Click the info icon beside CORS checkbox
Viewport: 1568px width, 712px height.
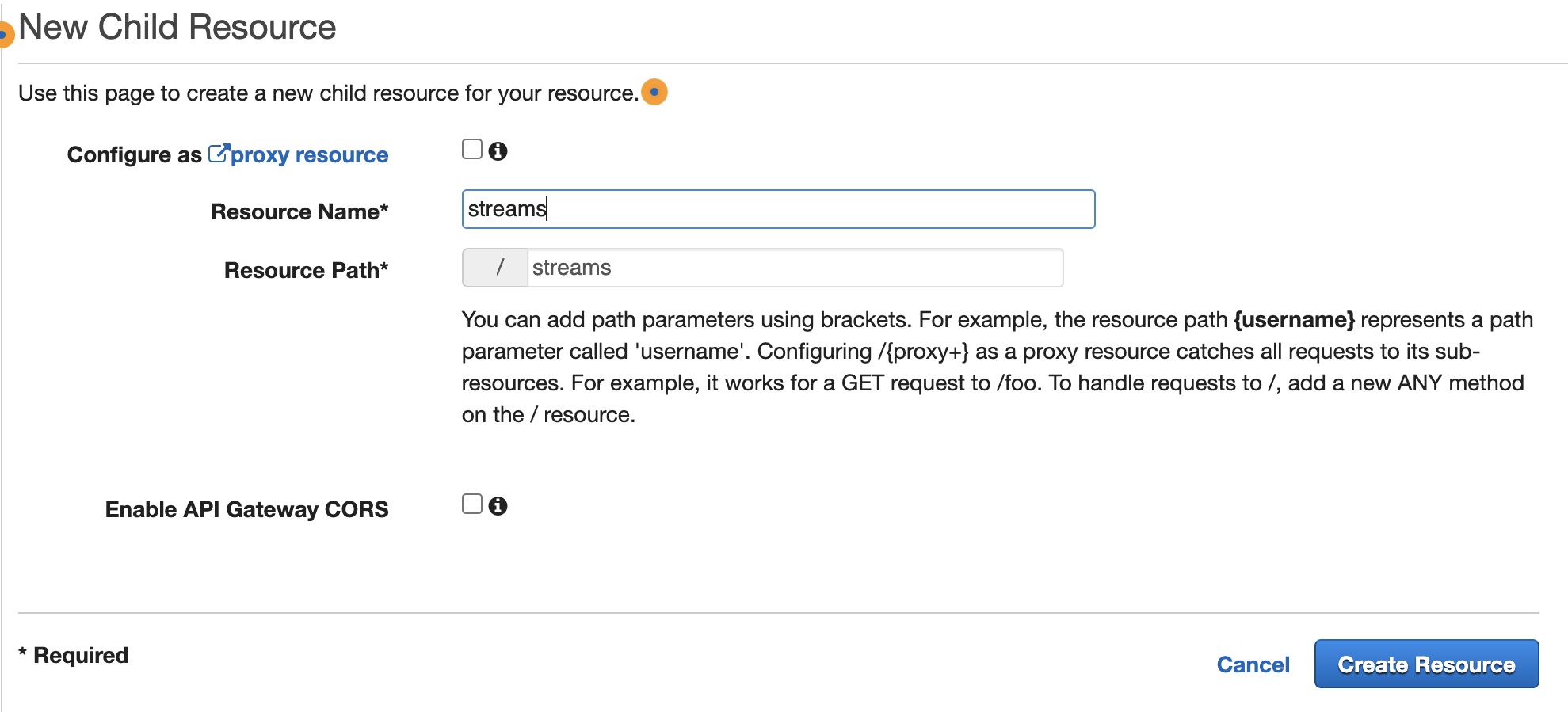498,505
